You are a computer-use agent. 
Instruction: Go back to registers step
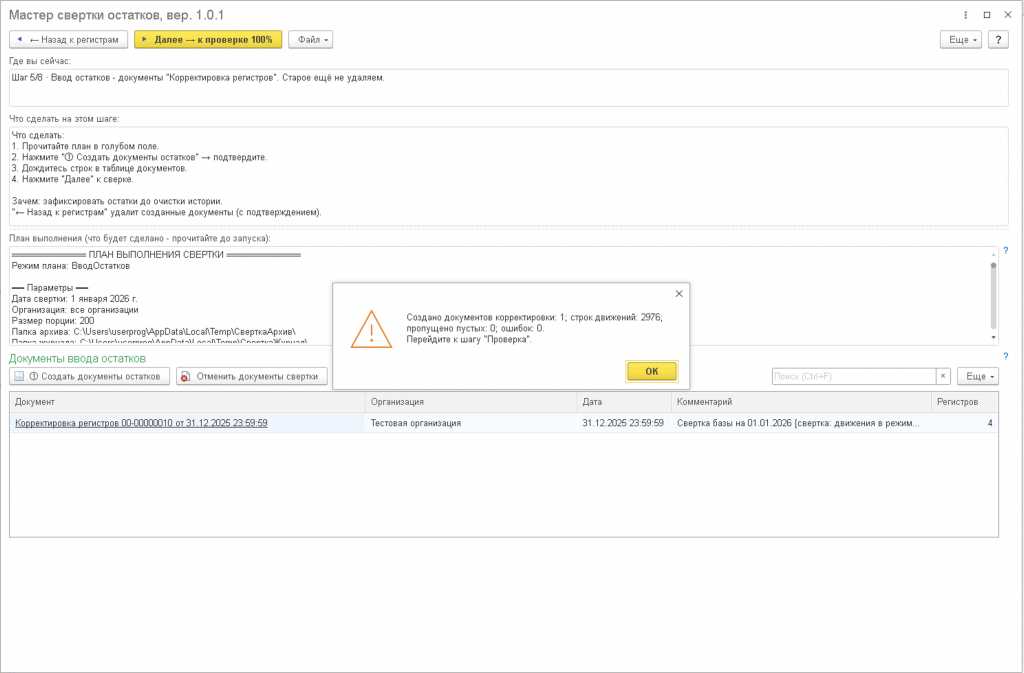(x=69, y=40)
